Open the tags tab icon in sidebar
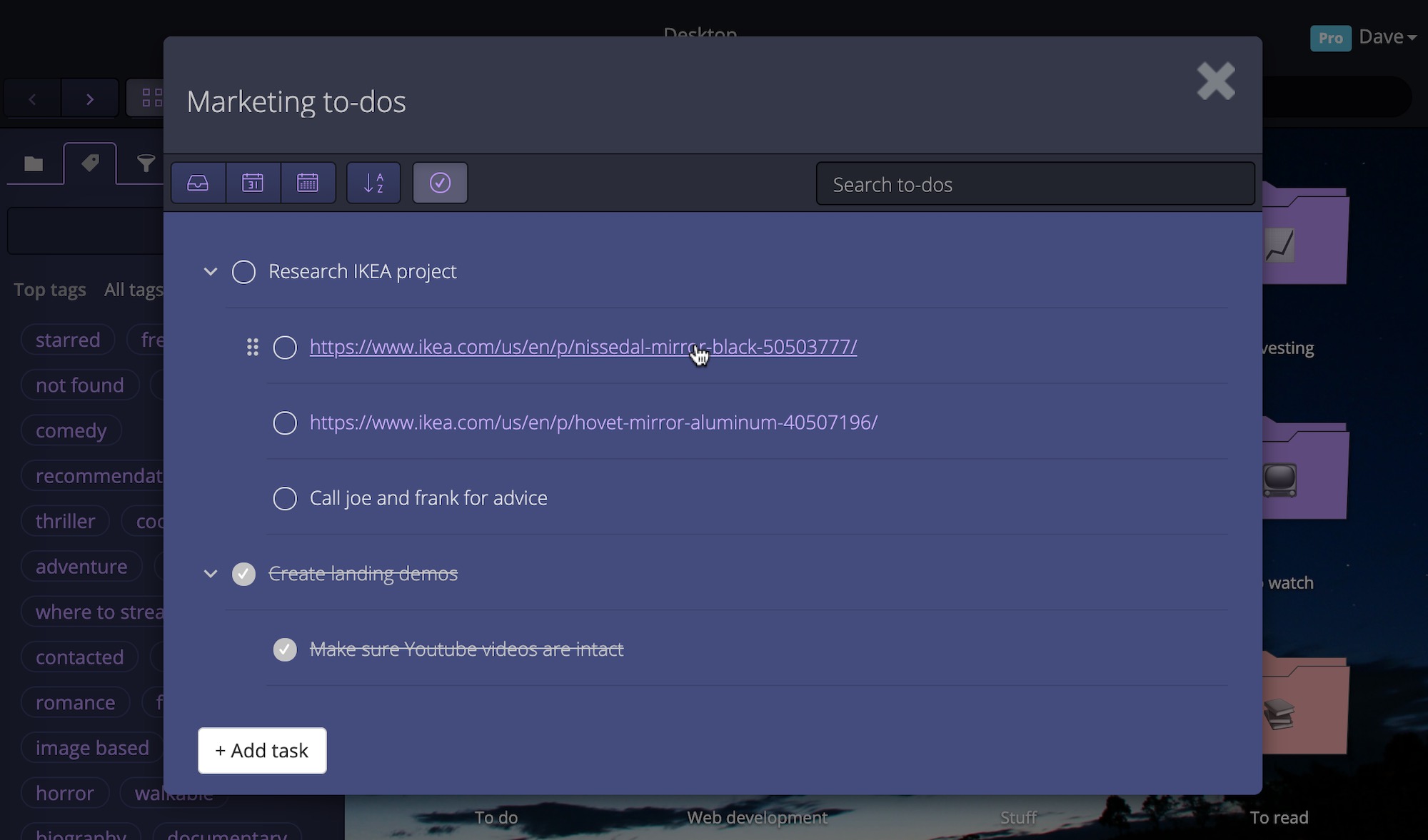 pos(90,163)
